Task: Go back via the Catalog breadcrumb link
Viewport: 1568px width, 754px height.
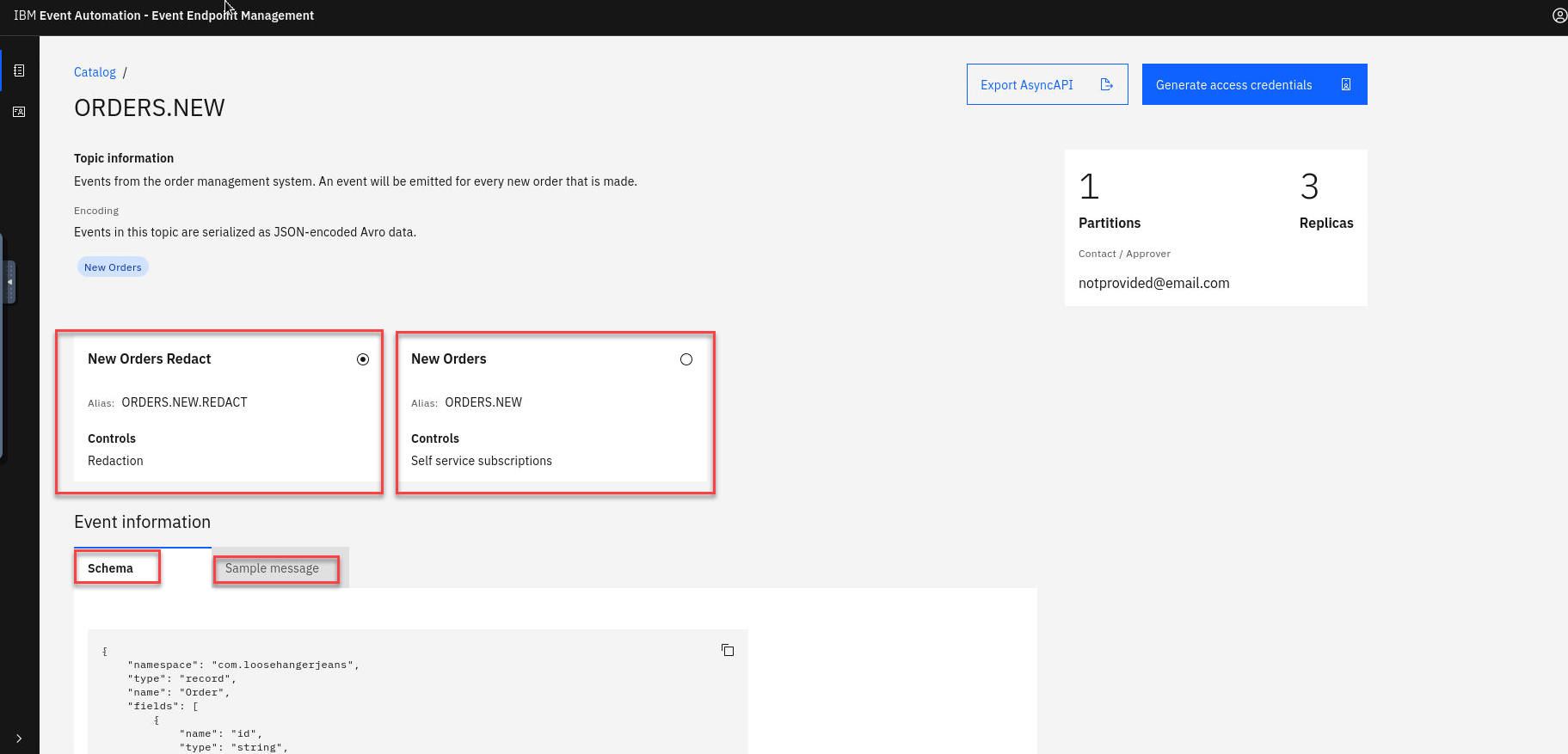Action: 95,72
